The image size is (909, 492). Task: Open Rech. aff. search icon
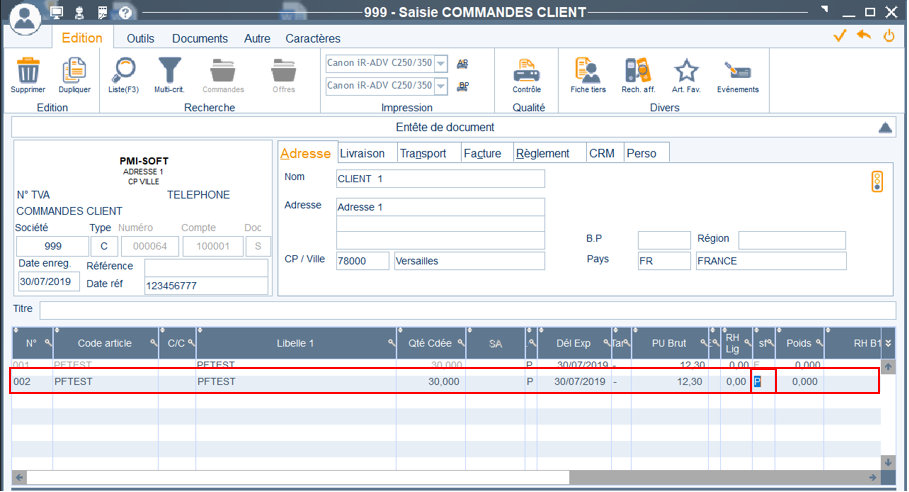[x=638, y=71]
